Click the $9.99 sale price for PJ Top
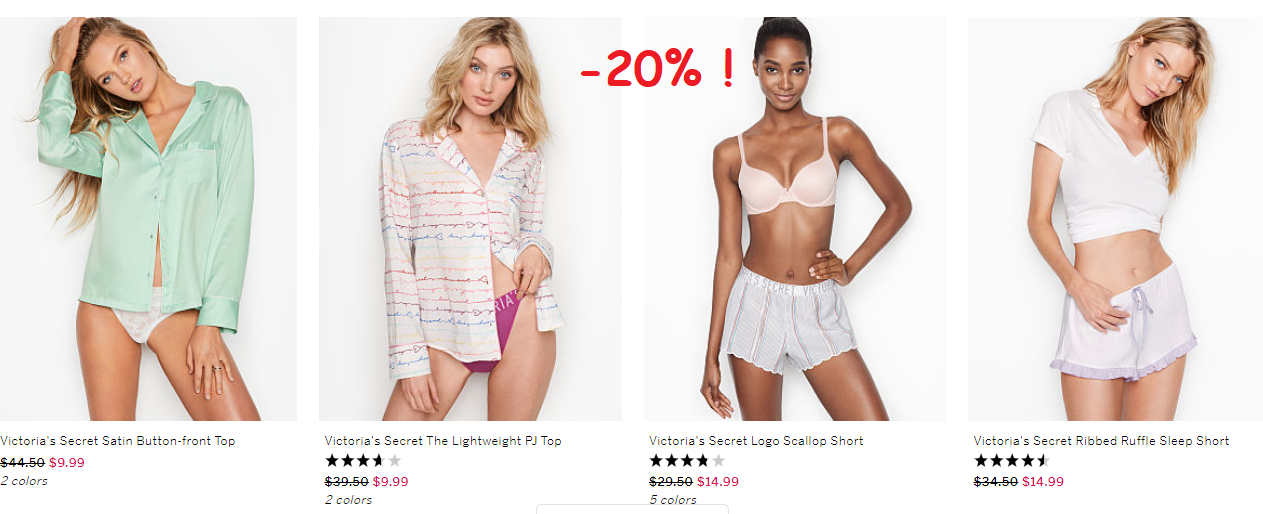This screenshot has width=1263, height=514. pyautogui.click(x=391, y=481)
